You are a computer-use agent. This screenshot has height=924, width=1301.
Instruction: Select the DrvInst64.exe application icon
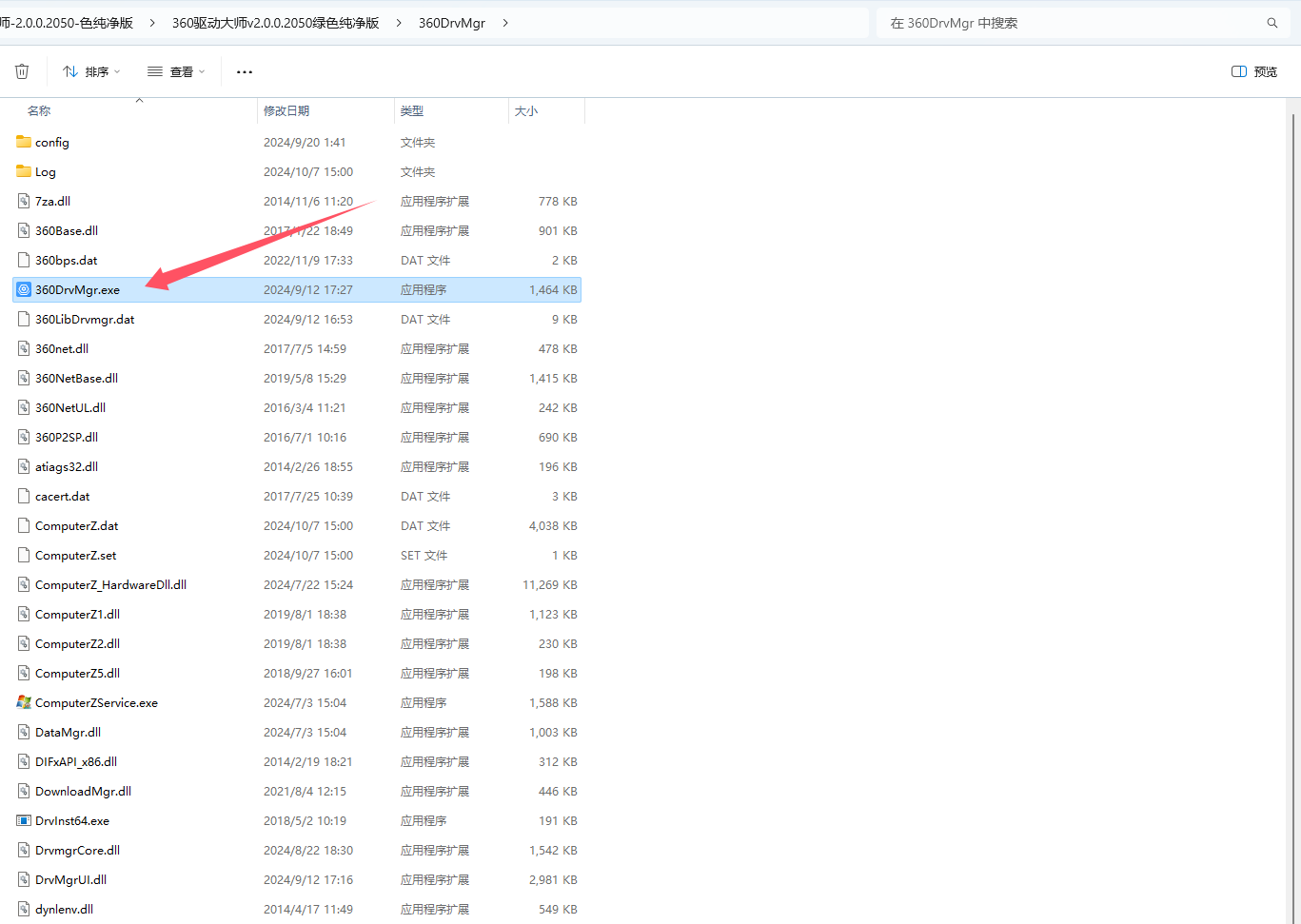point(24,820)
